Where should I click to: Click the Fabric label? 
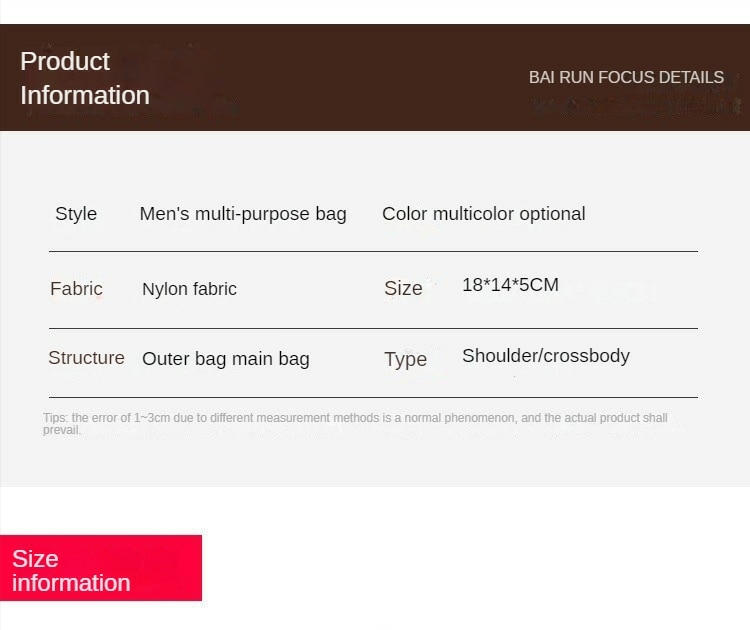pyautogui.click(x=76, y=288)
